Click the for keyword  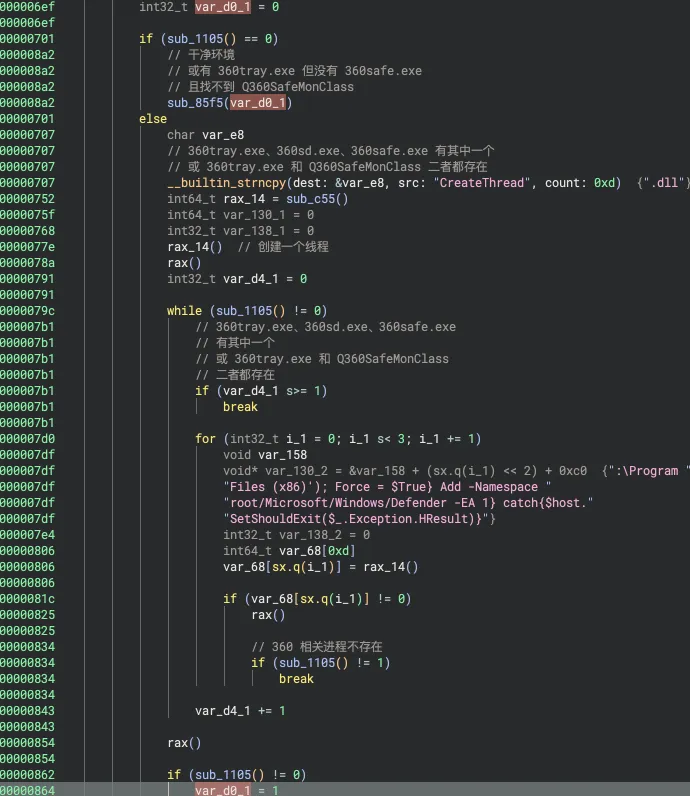[206, 439]
